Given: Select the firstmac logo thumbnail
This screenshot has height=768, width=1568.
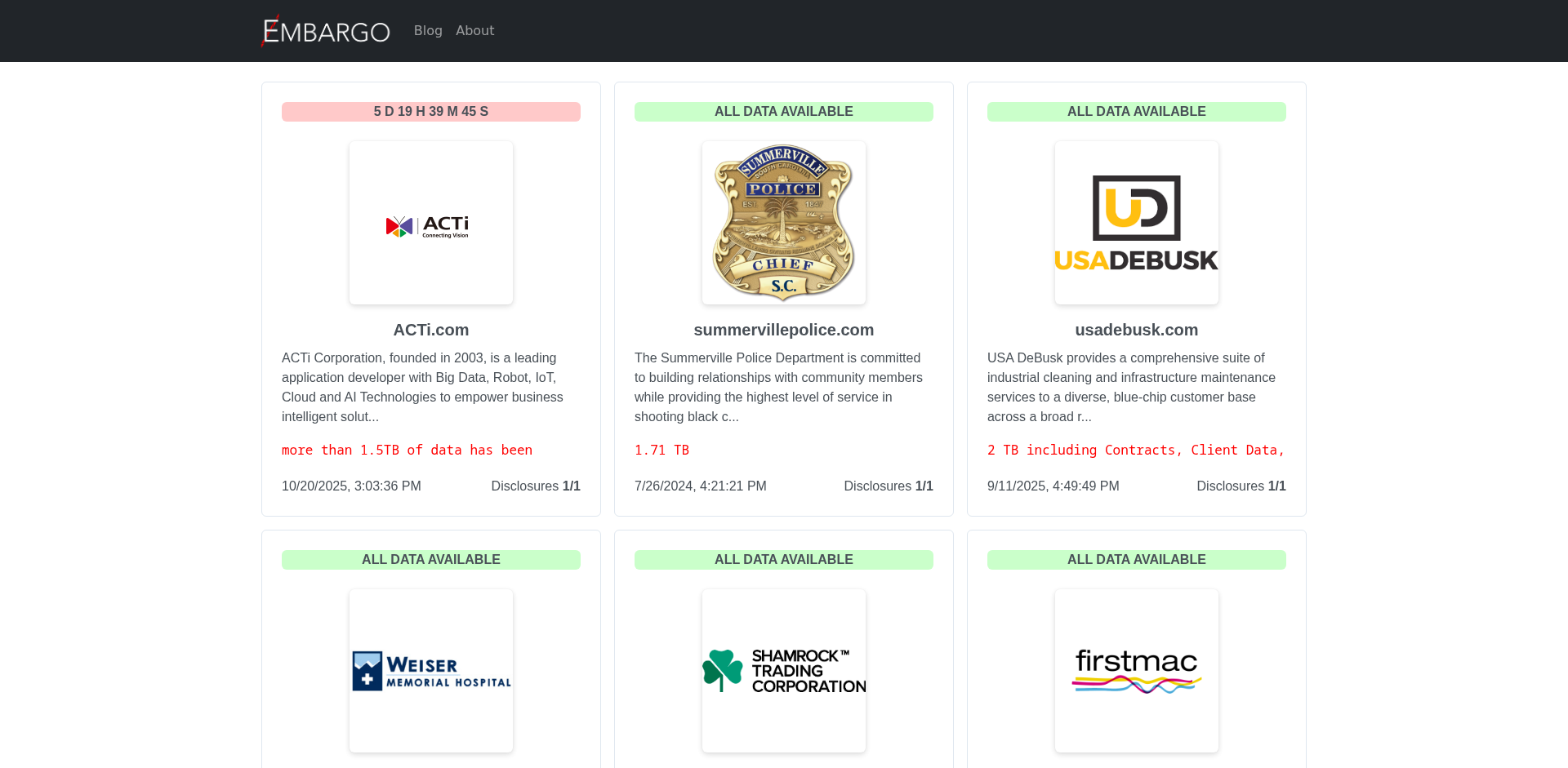Looking at the screenshot, I should pos(1136,671).
